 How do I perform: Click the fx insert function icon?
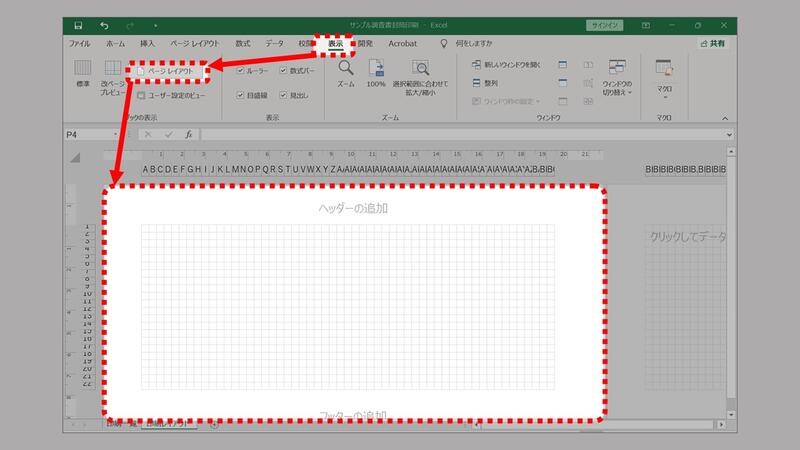tap(189, 135)
